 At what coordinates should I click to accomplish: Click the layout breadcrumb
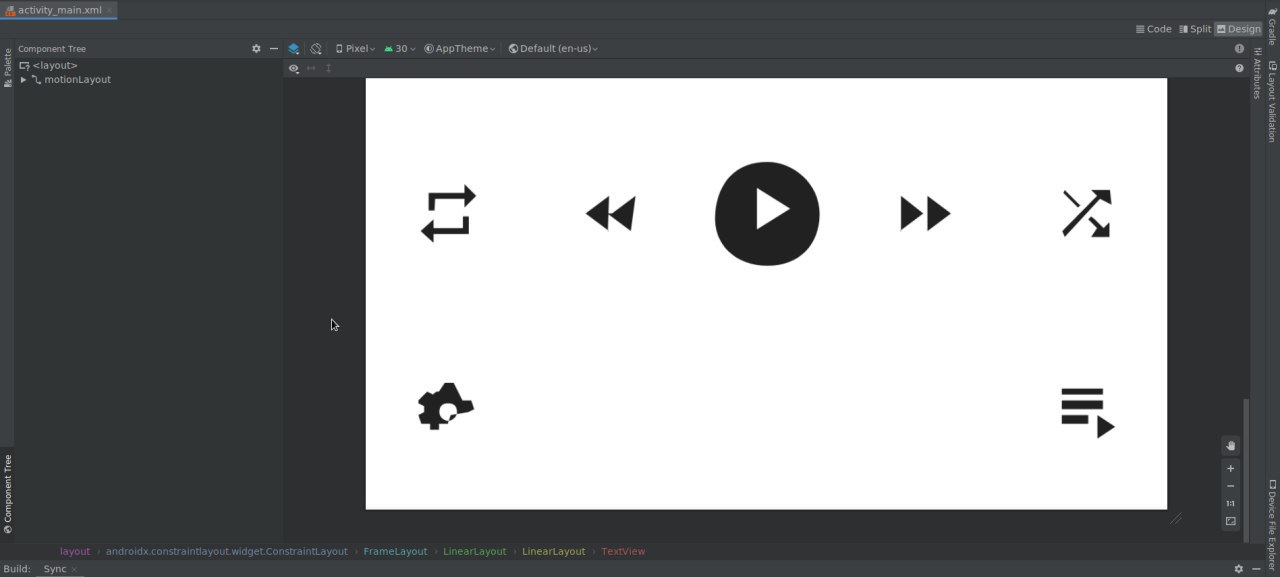click(75, 551)
